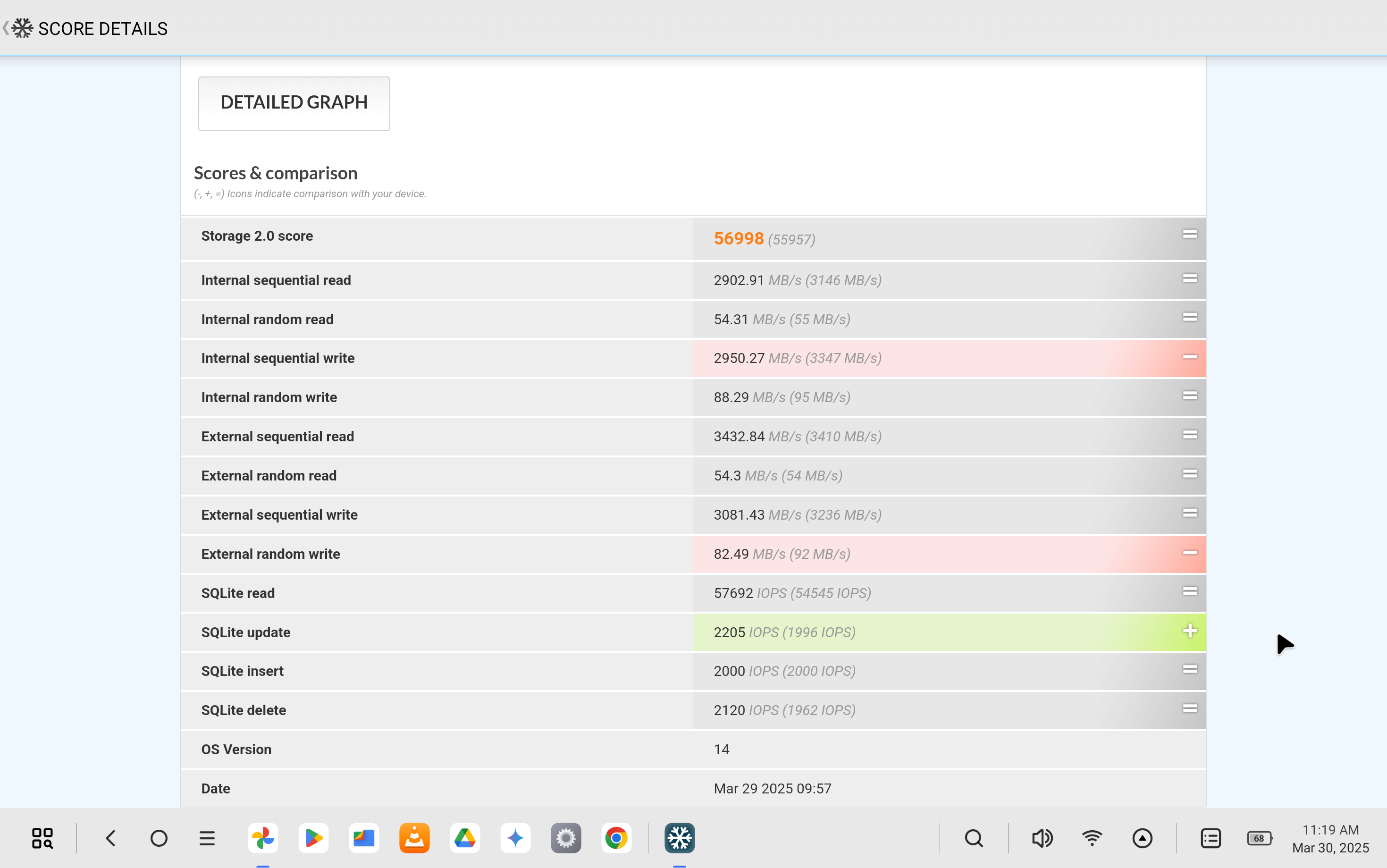
Task: Select External sequential read label
Action: (x=278, y=436)
